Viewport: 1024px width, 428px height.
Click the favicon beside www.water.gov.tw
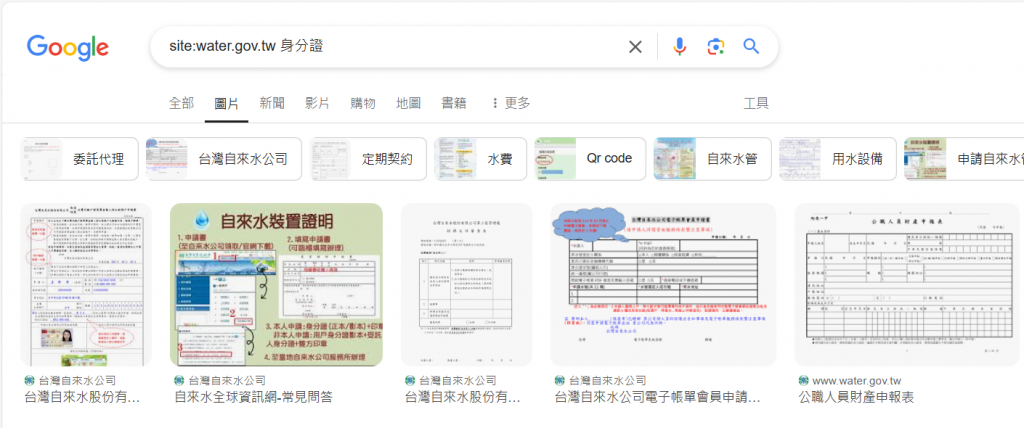coord(804,380)
